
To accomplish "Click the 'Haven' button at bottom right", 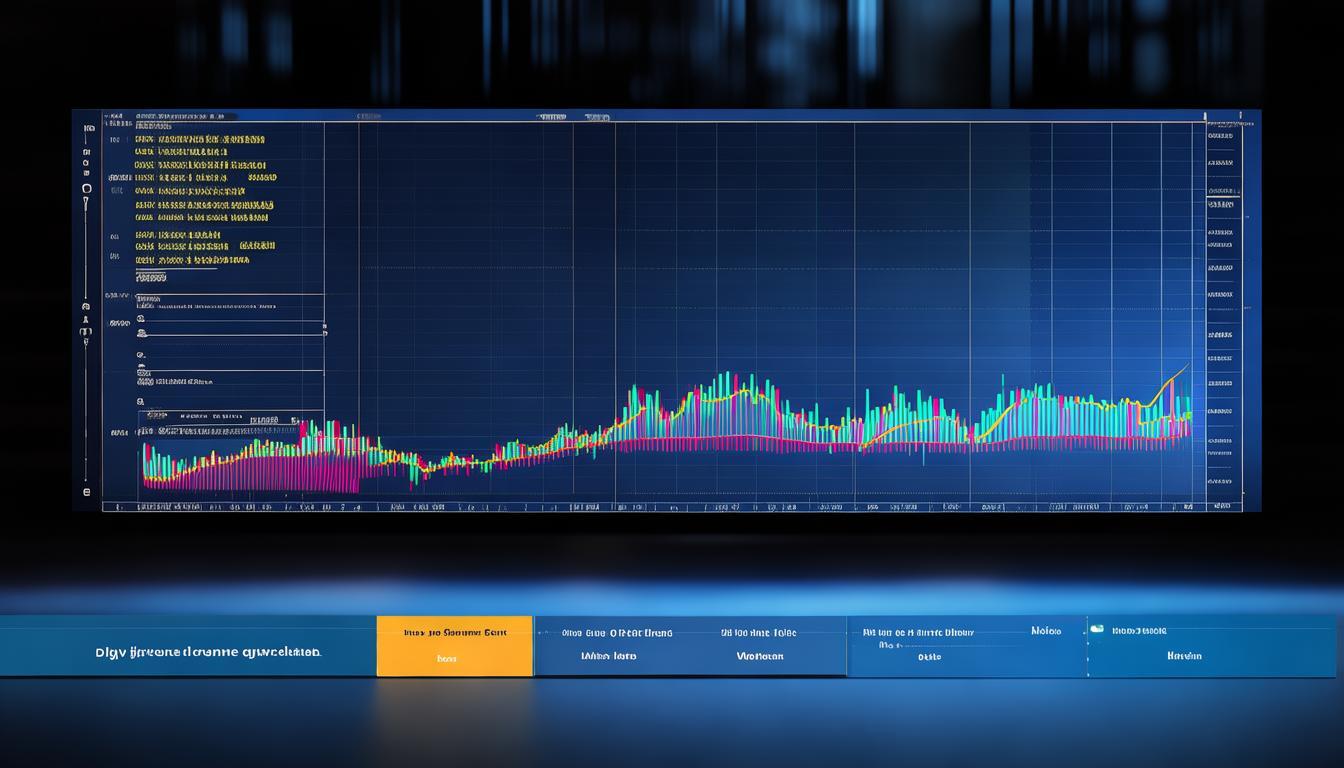I will [1183, 657].
